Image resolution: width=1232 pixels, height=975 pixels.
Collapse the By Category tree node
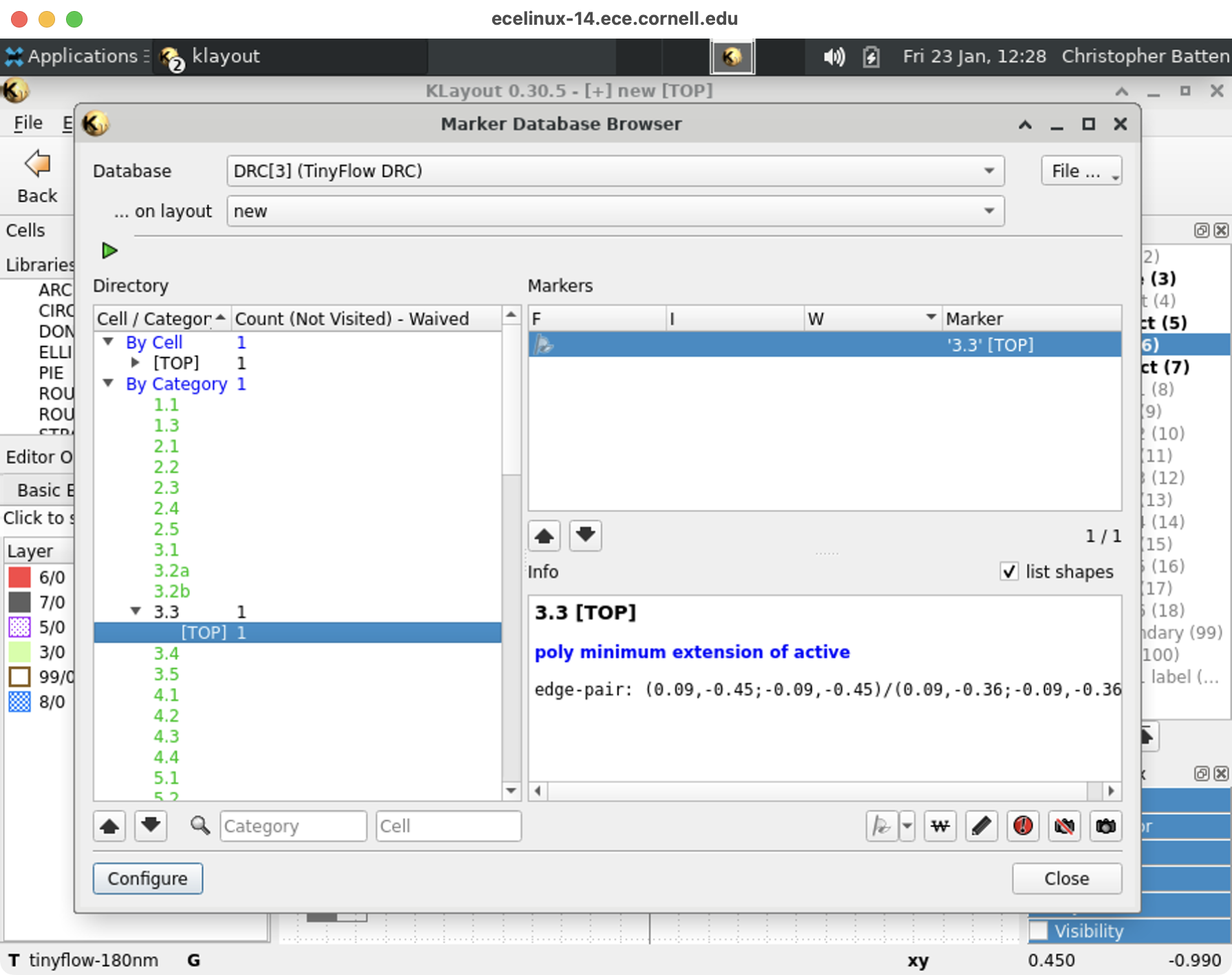(109, 384)
